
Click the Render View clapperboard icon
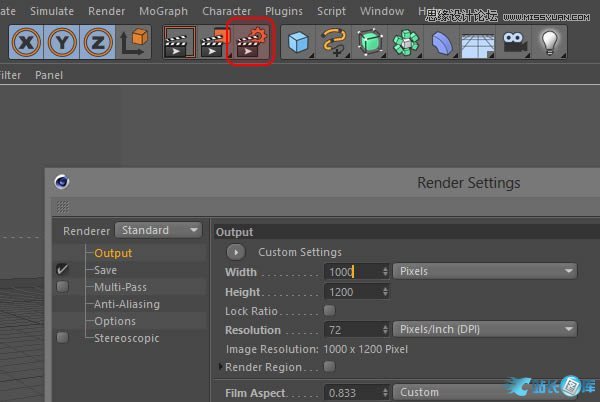pos(178,41)
